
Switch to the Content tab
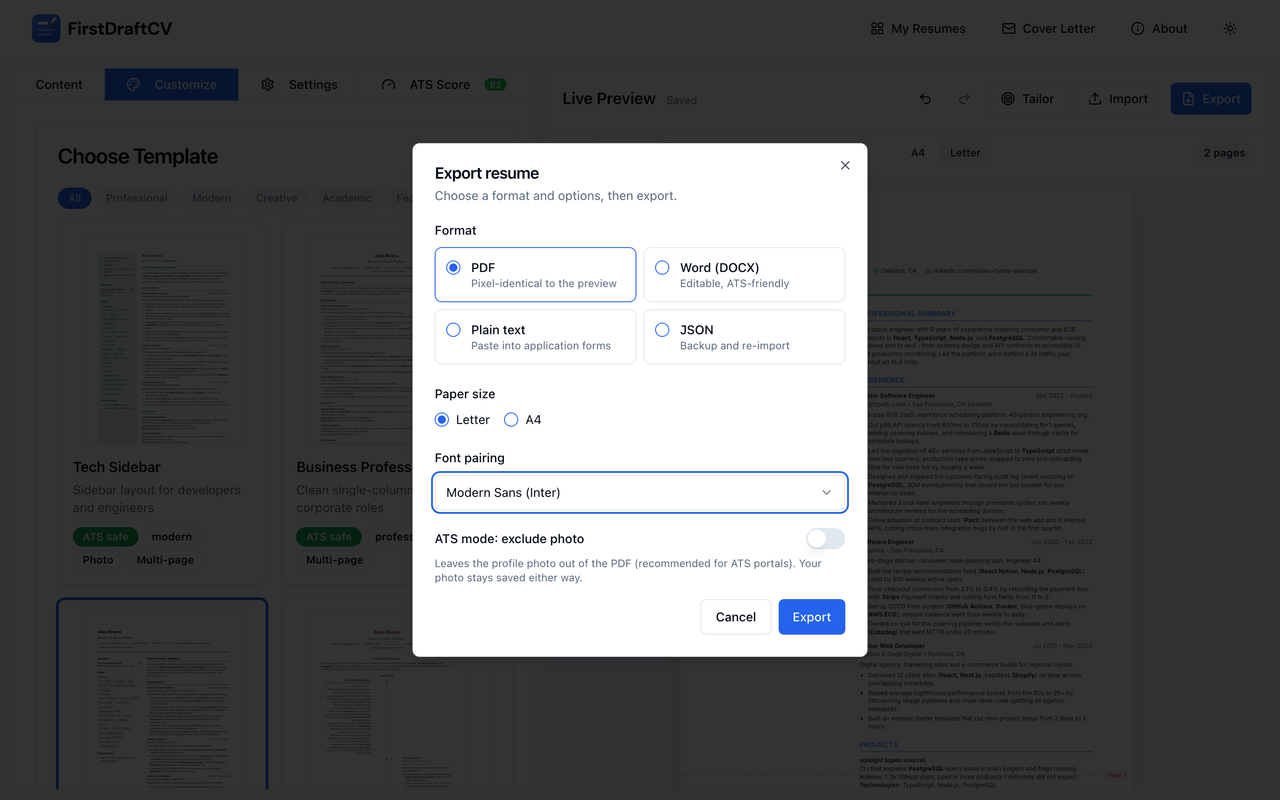click(x=59, y=85)
